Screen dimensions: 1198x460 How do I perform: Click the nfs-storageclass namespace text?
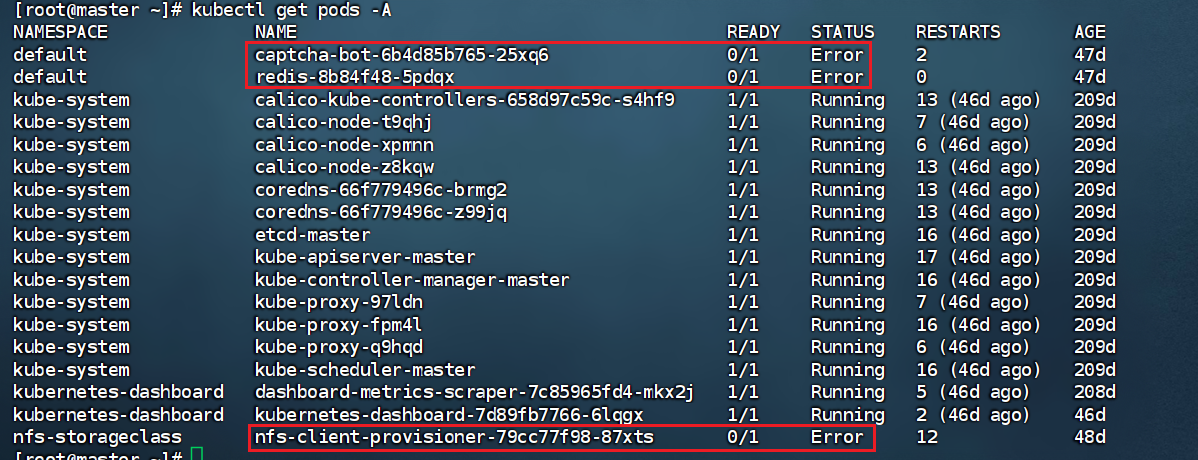[97, 437]
